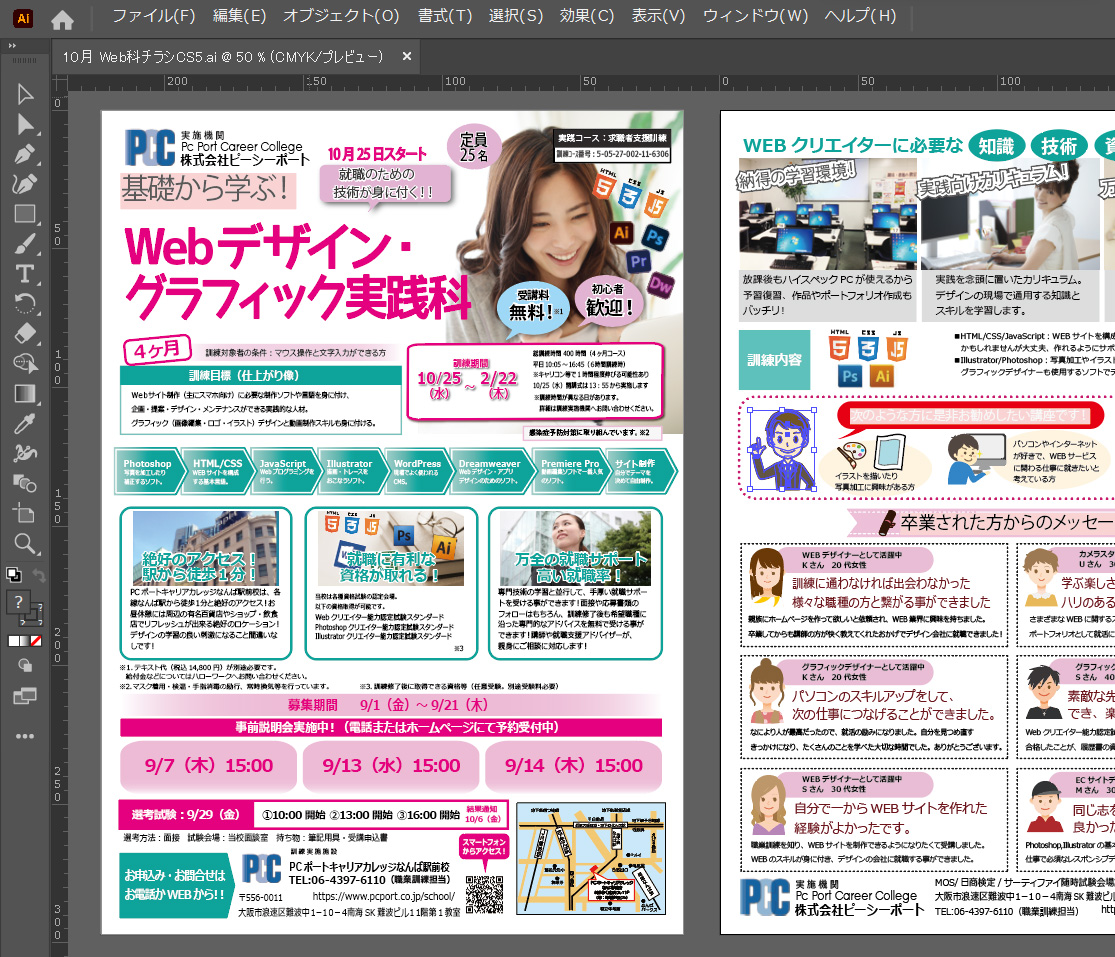Select the Webデザイン・ headline text
The image size is (1115, 957).
[x=268, y=247]
